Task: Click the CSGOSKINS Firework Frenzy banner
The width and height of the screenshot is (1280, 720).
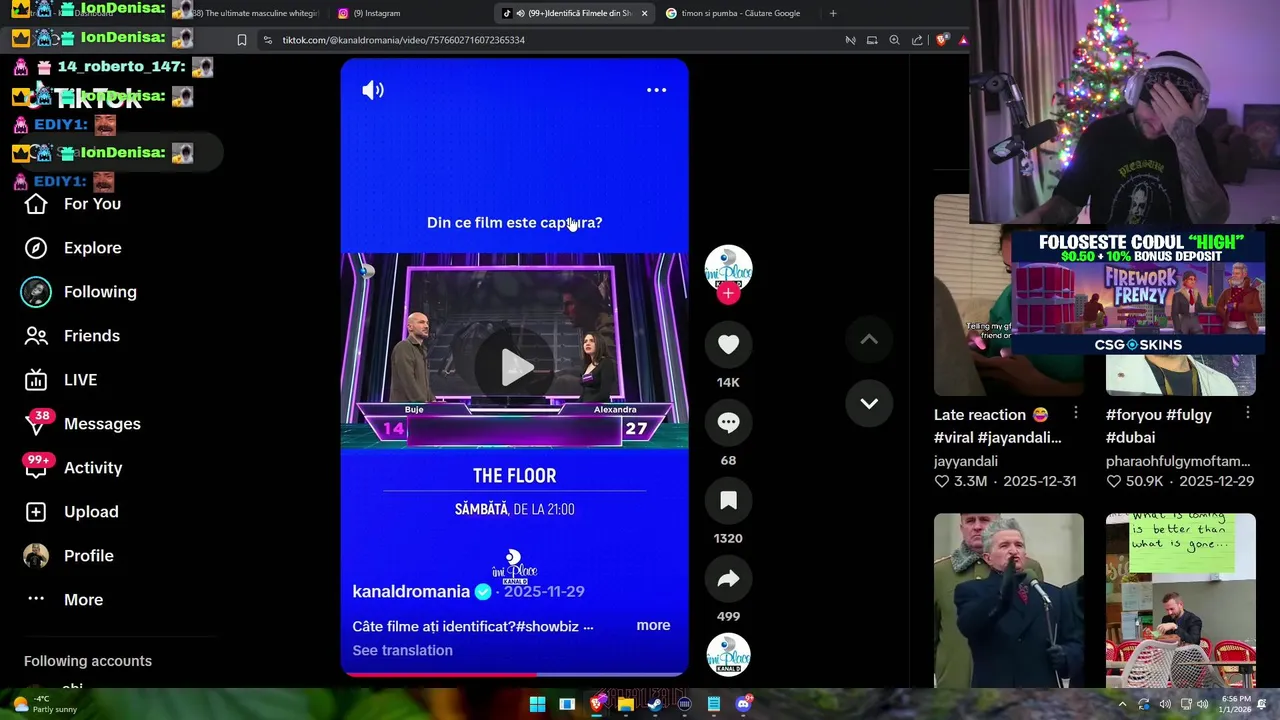Action: (x=1138, y=293)
